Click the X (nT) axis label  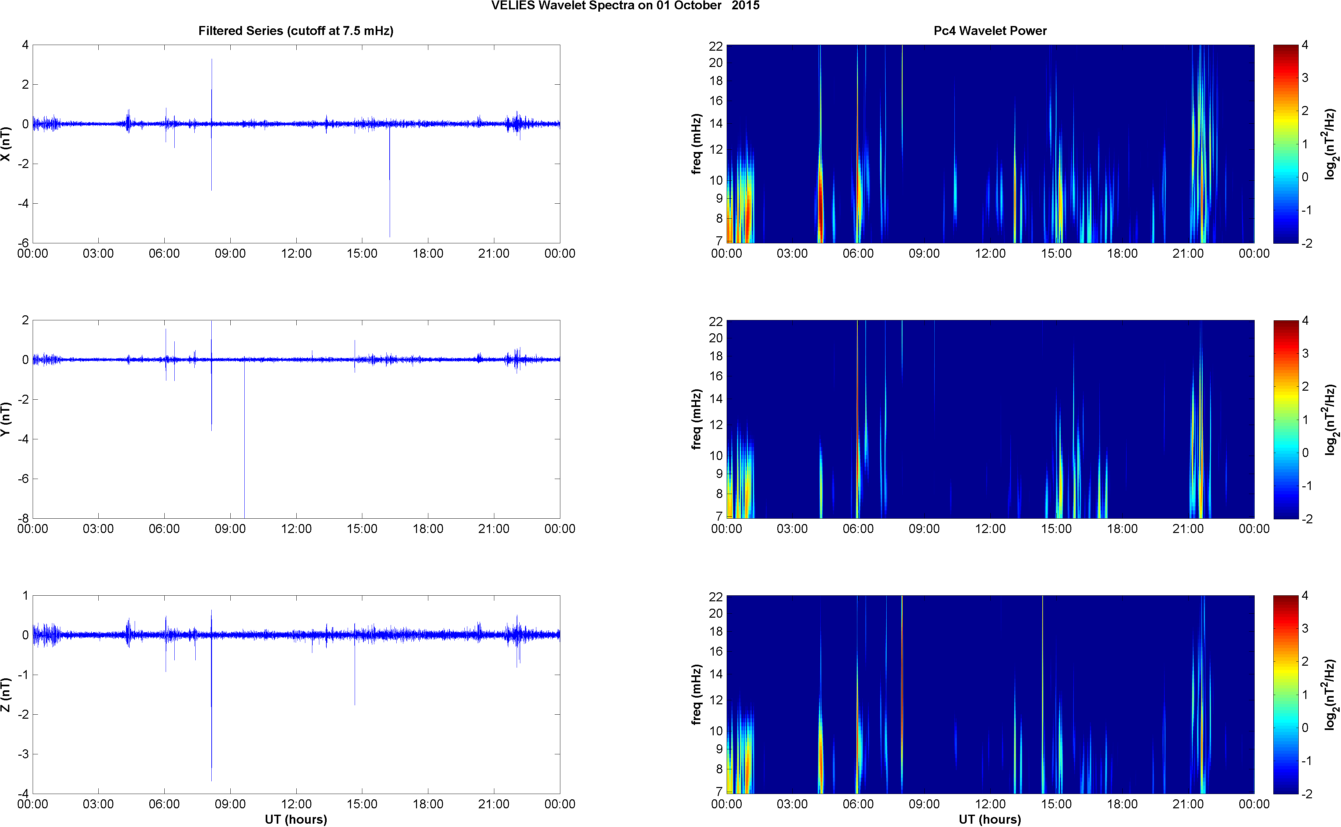coord(7,144)
